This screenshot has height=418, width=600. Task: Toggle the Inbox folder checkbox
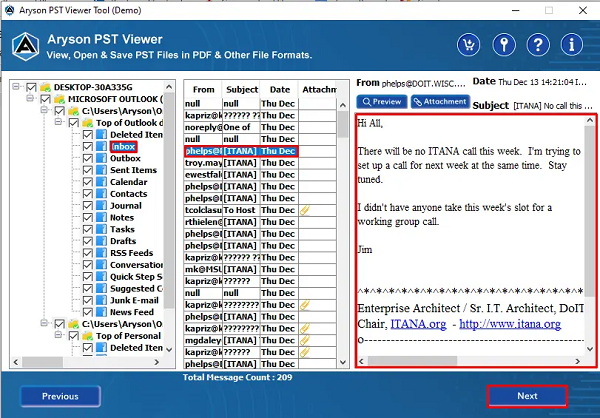click(88, 147)
